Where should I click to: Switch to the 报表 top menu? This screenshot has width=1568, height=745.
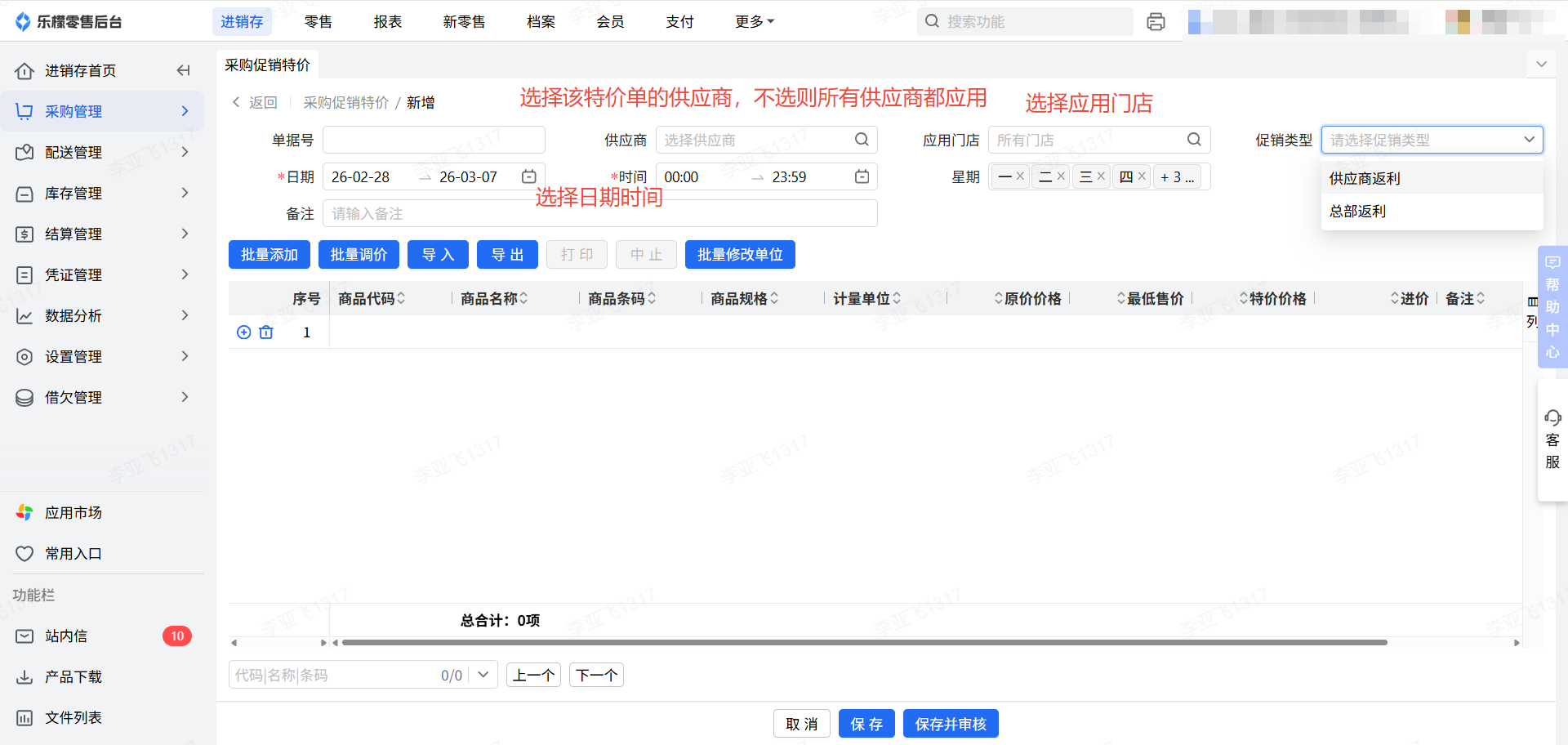pos(388,22)
